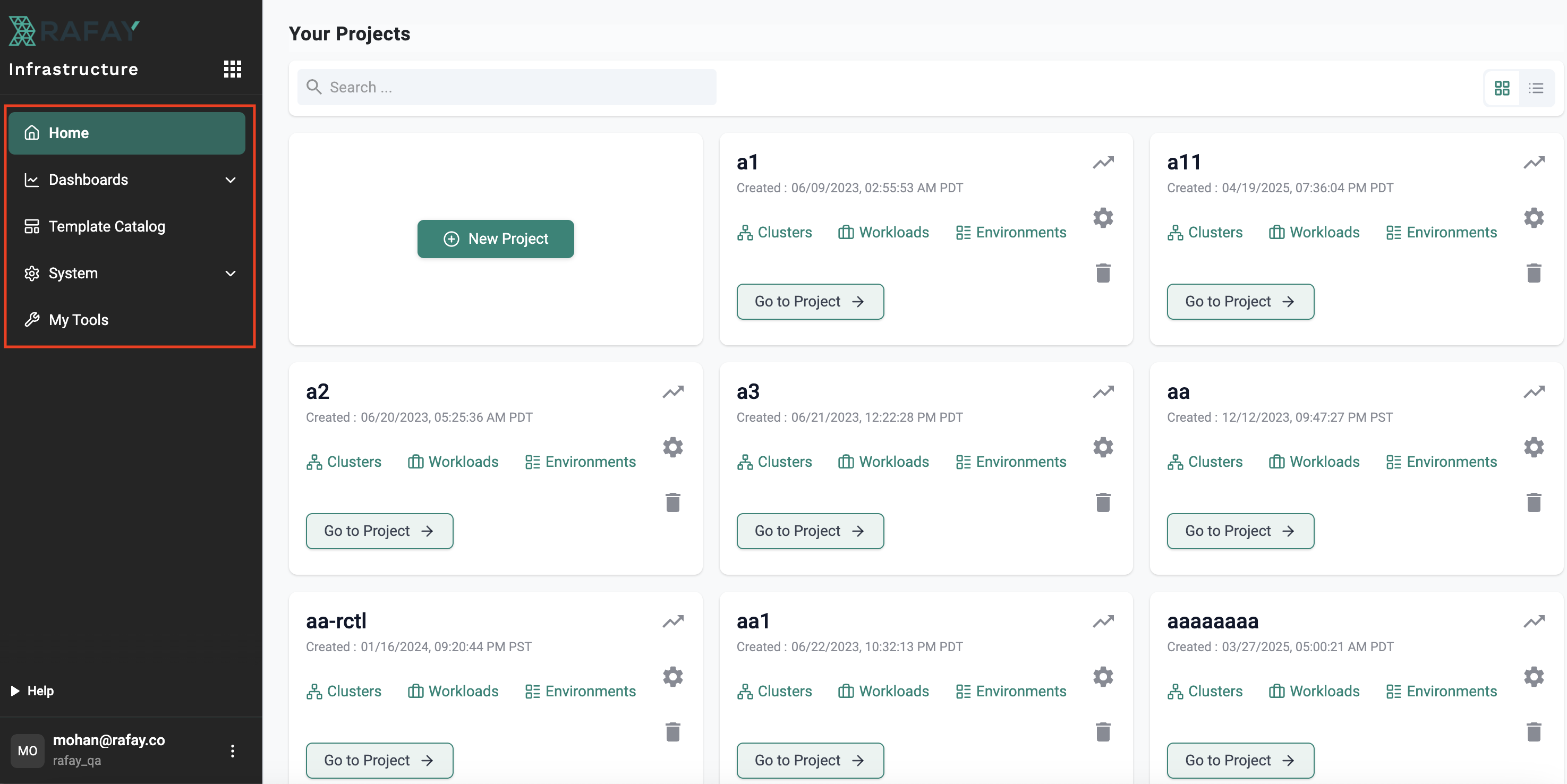
Task: Delete project aa-rctl via trash icon
Action: pyautogui.click(x=673, y=732)
